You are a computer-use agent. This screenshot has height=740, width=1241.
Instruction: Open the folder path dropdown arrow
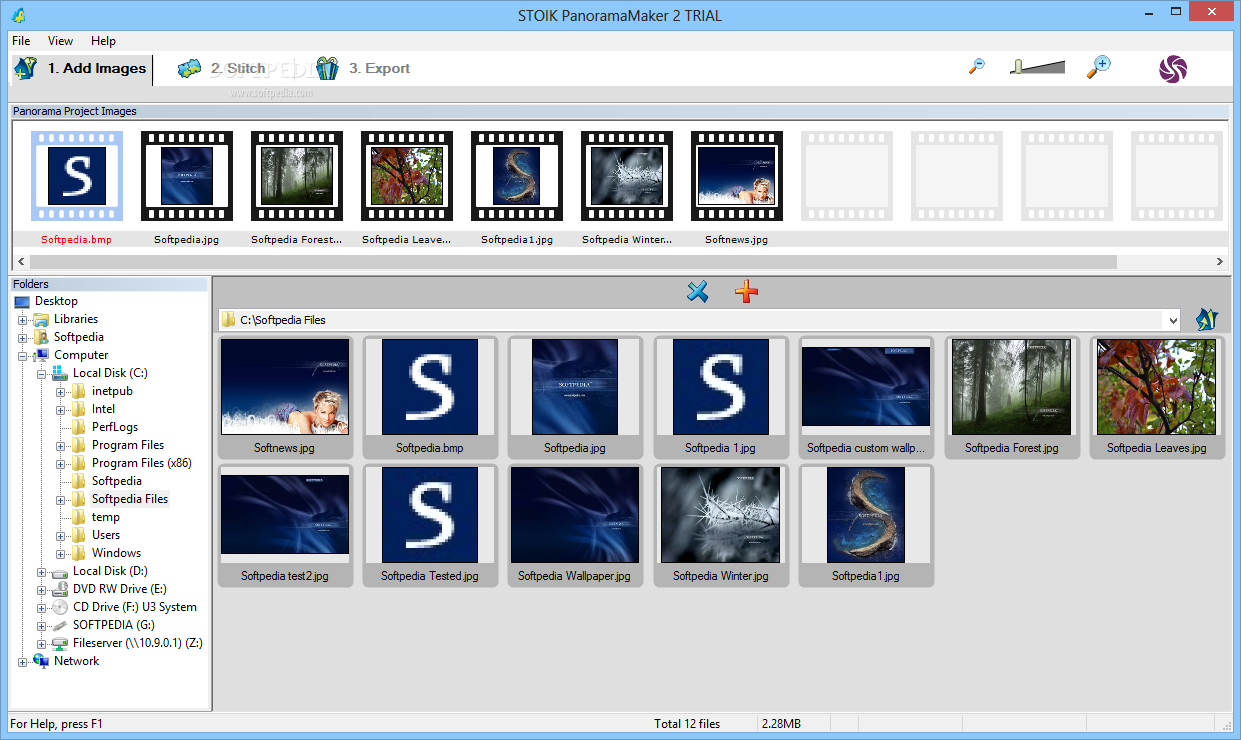click(x=1172, y=320)
